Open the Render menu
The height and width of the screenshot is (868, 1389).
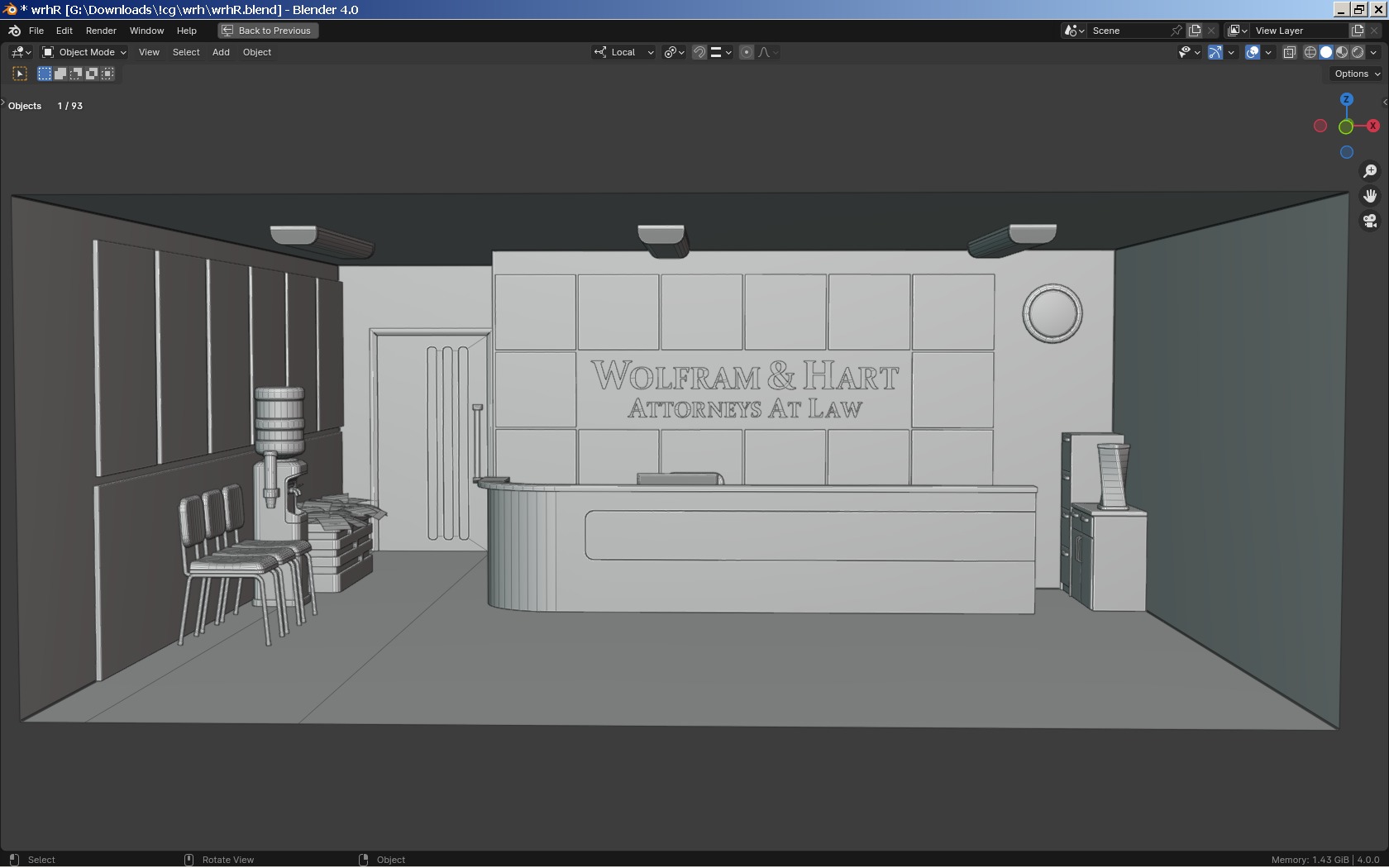pyautogui.click(x=101, y=31)
